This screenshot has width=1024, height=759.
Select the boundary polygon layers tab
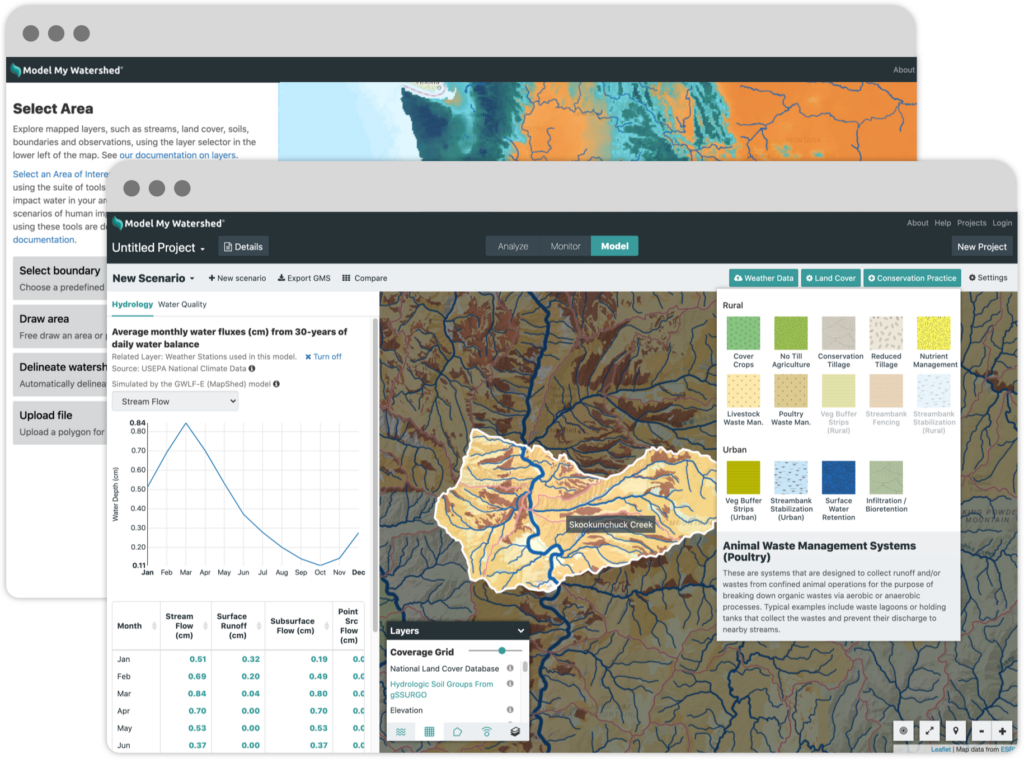(457, 731)
